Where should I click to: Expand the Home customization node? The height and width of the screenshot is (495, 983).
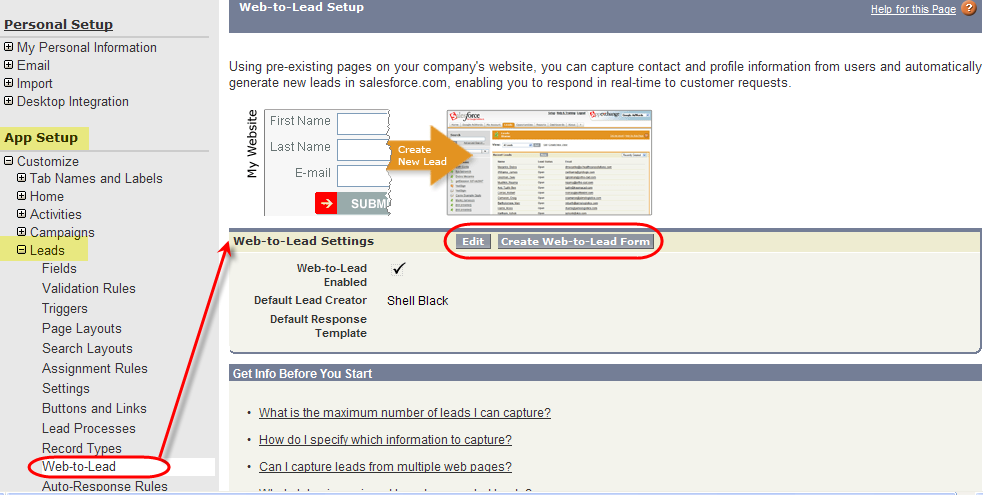[22, 196]
